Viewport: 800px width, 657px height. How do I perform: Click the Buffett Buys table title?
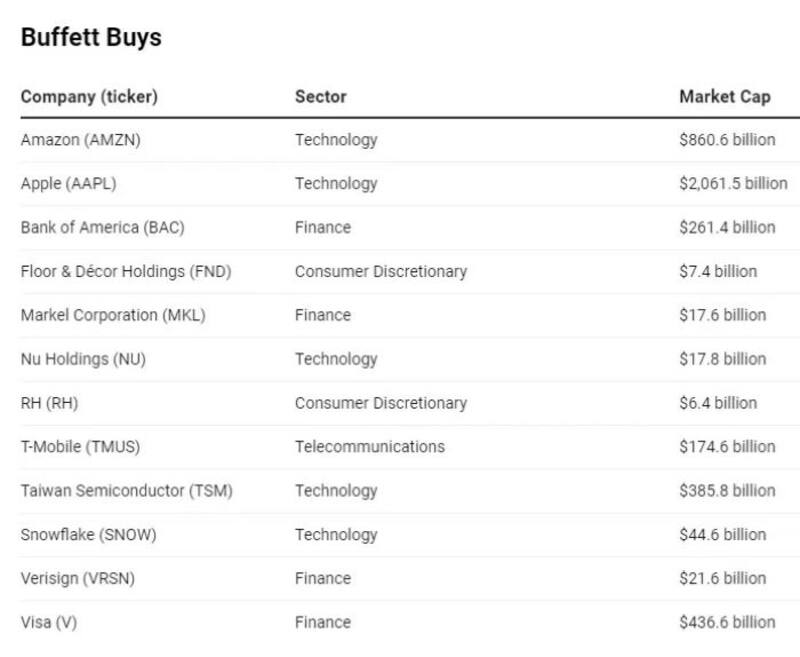coord(91,38)
